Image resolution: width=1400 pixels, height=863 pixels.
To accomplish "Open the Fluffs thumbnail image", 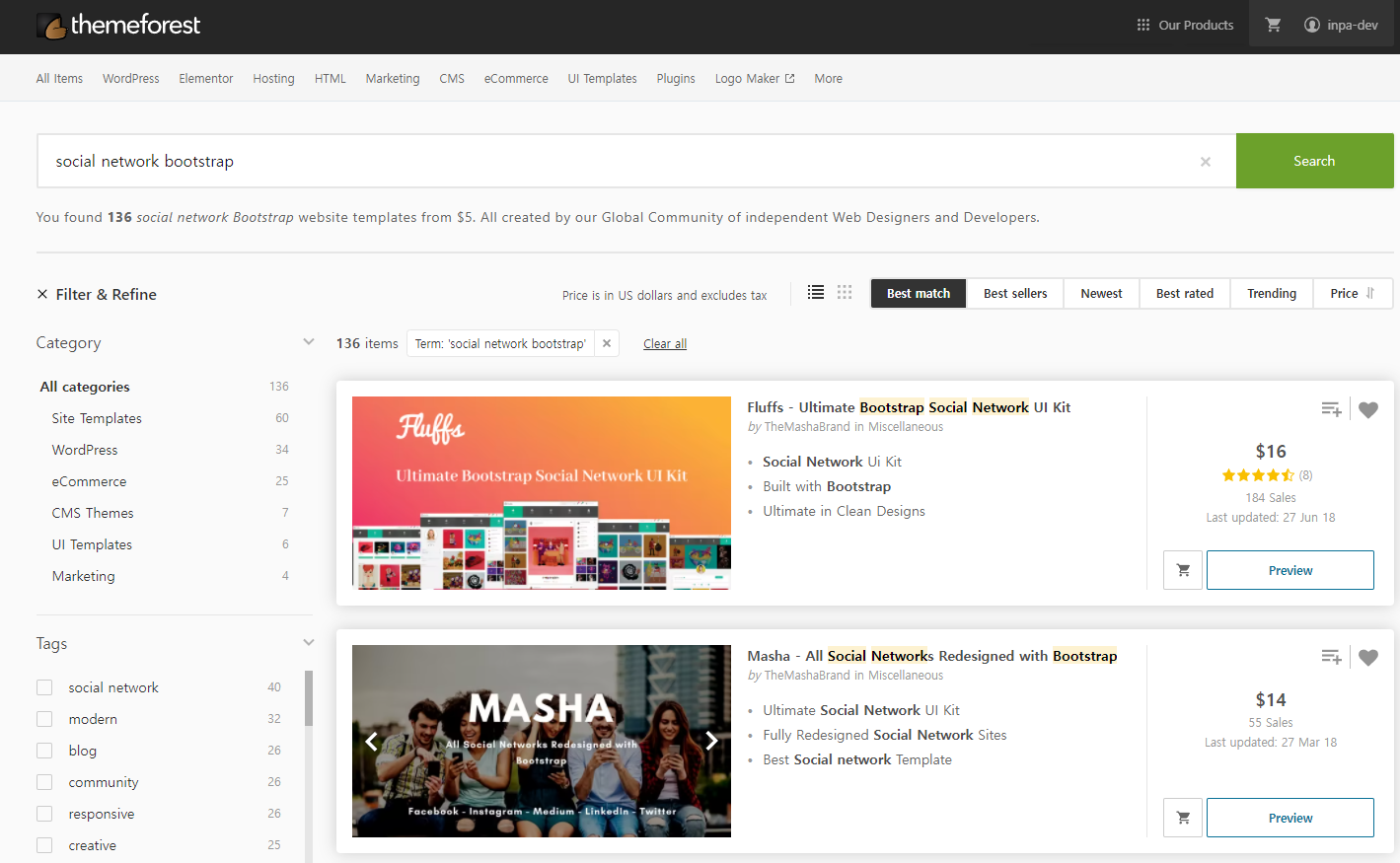I will (542, 493).
